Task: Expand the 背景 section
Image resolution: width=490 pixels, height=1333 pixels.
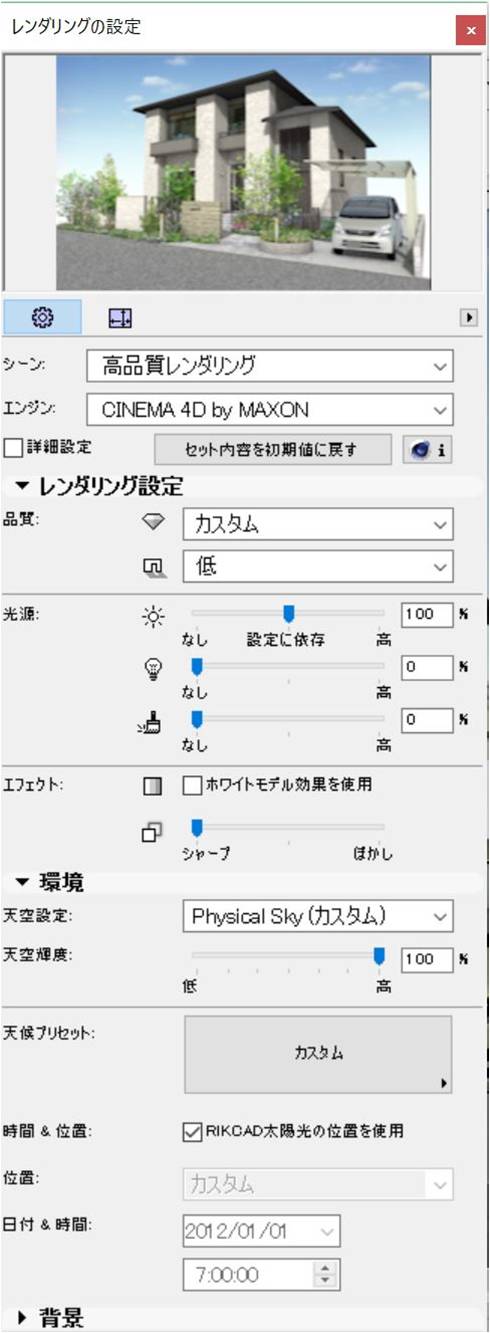Action: click(x=50, y=1318)
